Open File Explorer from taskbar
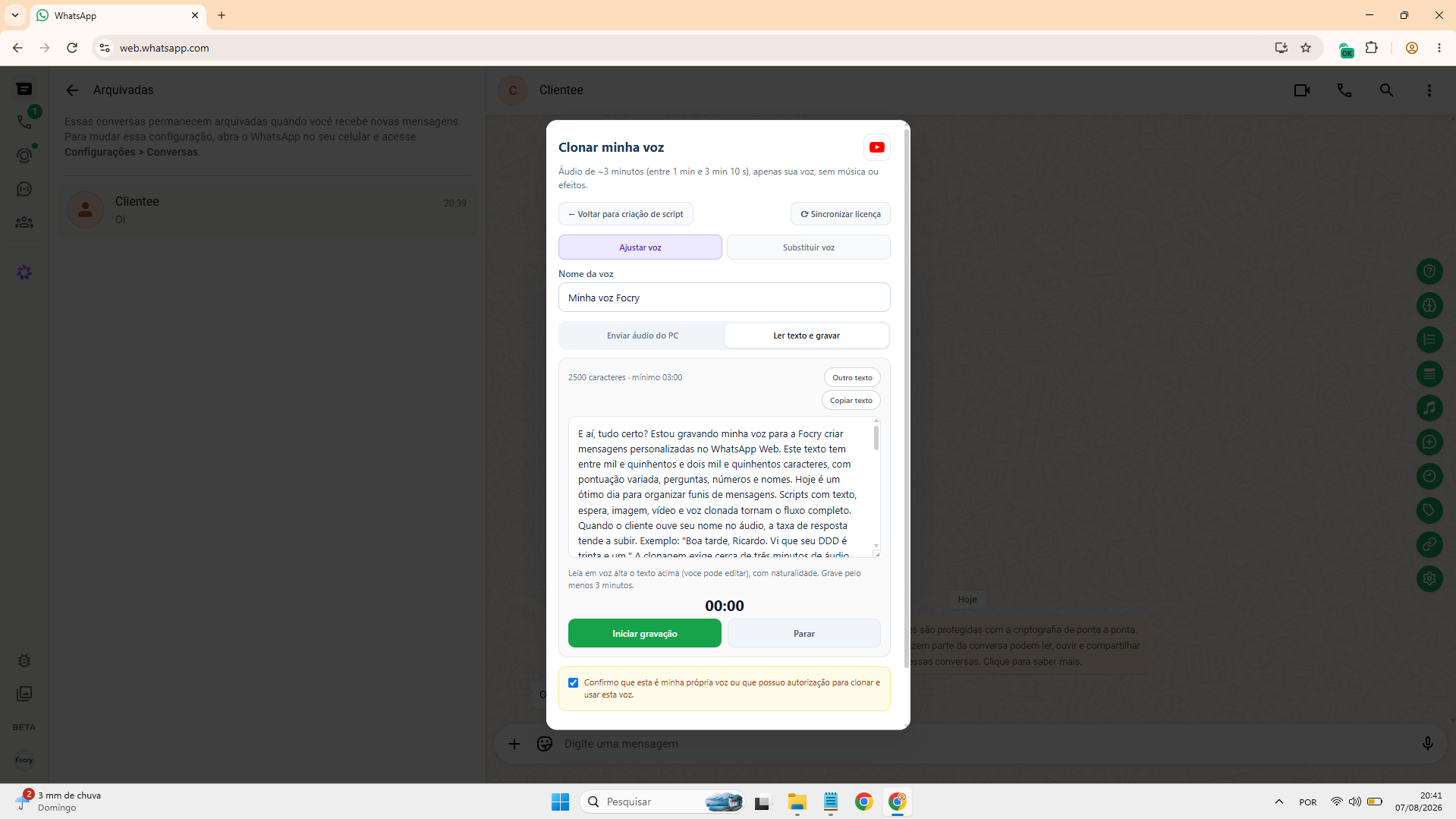Screen dimensions: 1456x819 (x=797, y=802)
